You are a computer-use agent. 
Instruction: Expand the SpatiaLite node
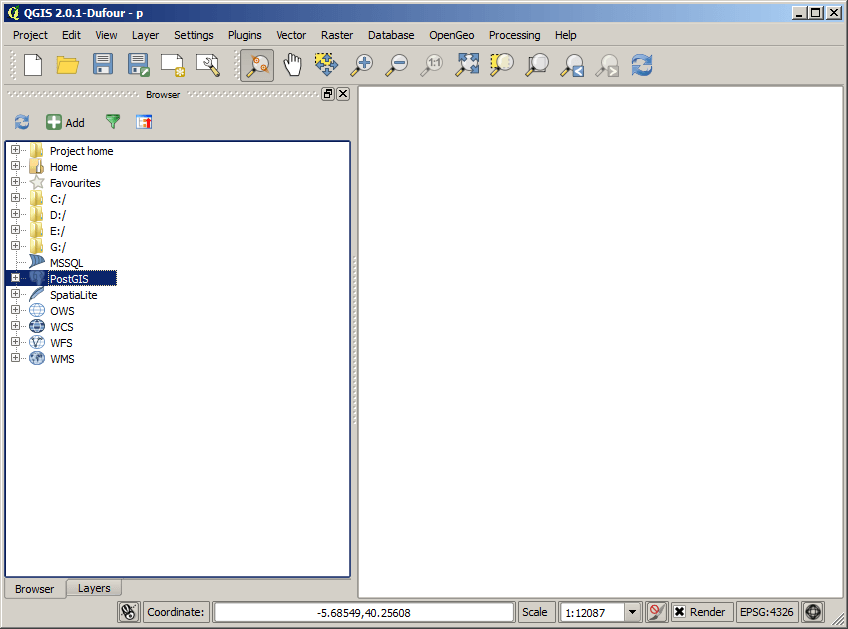15,294
